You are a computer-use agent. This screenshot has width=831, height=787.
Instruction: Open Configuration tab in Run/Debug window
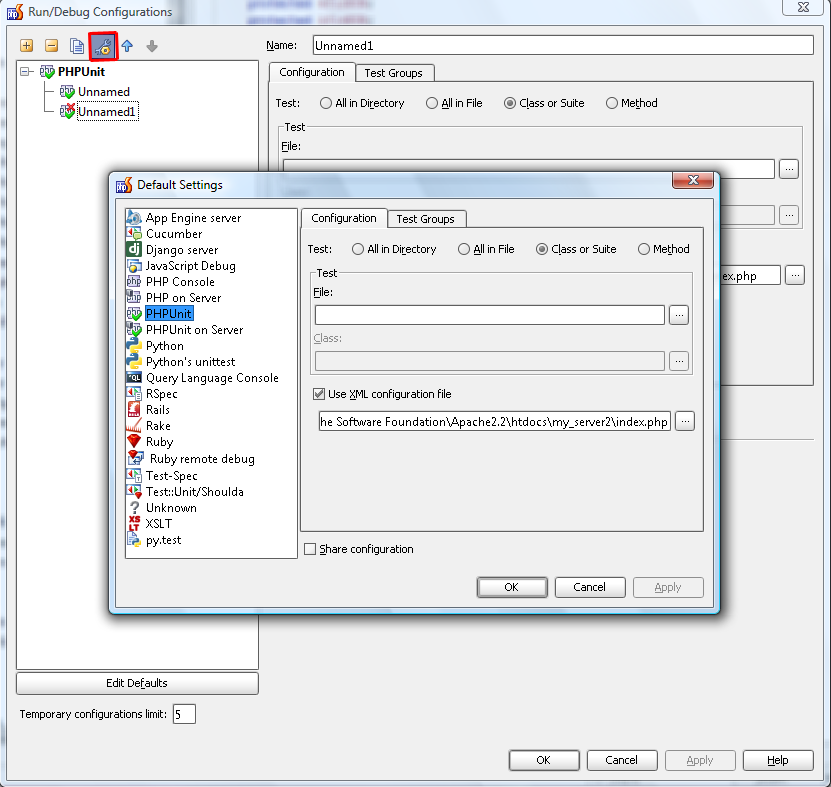[x=312, y=72]
